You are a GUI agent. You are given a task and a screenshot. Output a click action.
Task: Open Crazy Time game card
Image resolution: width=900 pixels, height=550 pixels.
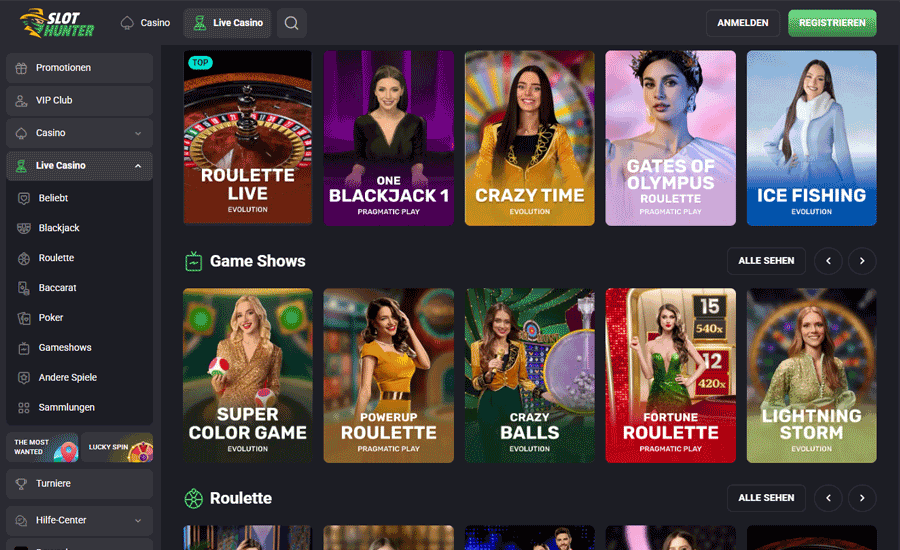(530, 138)
